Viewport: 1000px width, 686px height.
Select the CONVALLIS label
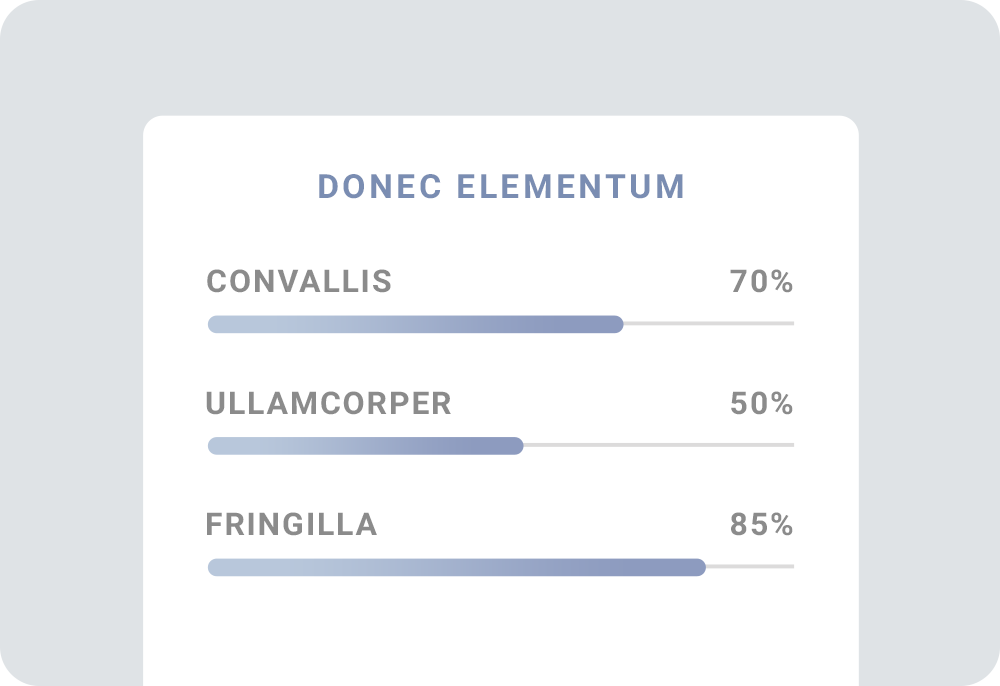point(299,282)
